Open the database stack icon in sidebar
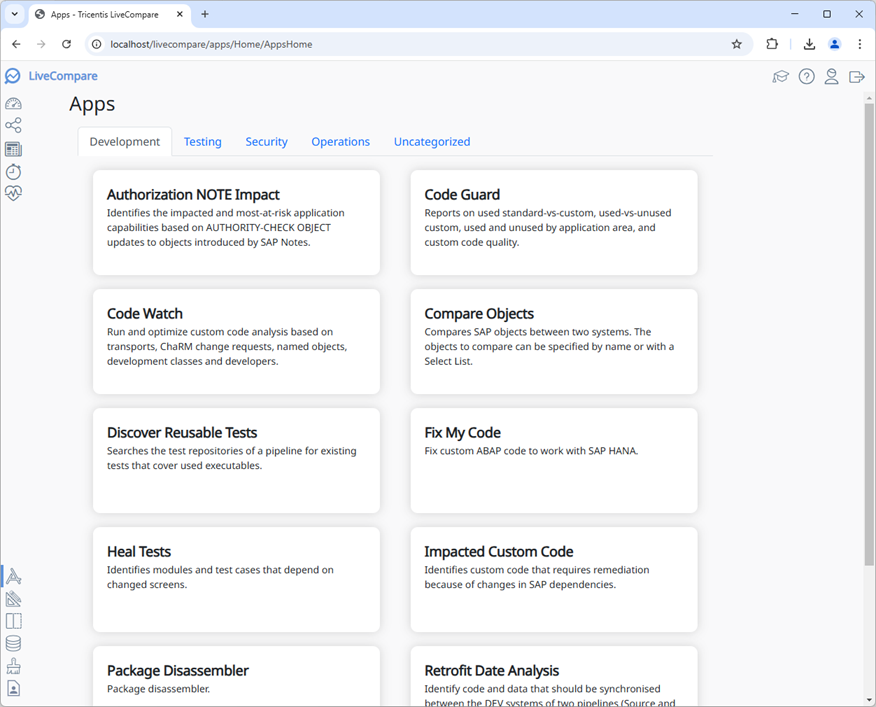 [x=13, y=644]
